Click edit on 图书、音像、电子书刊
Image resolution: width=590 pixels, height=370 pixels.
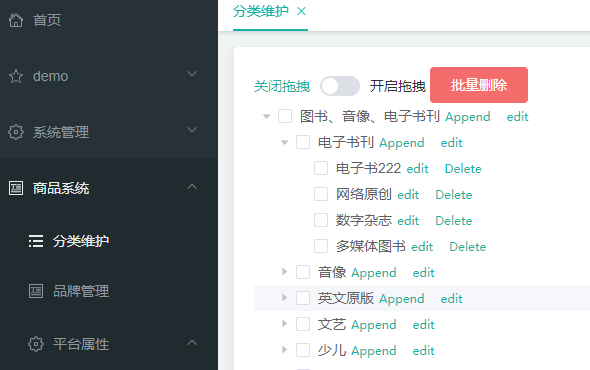coord(517,117)
